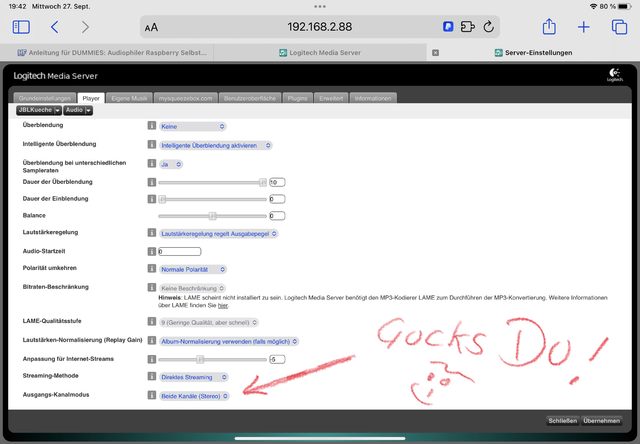Viewport: 640px width, 444px height.
Task: Open the Lautstärkeregelung dropdown
Action: point(218,234)
